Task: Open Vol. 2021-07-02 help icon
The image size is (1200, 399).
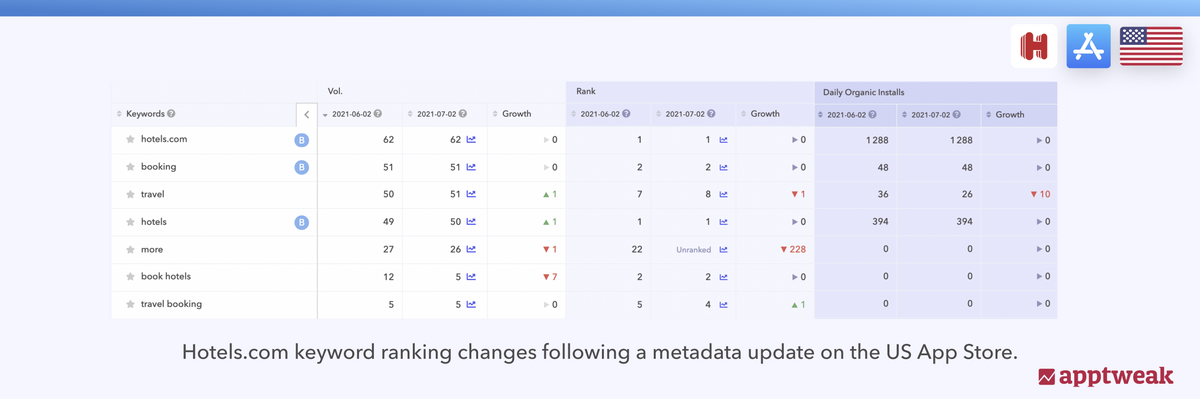Action: 462,114
